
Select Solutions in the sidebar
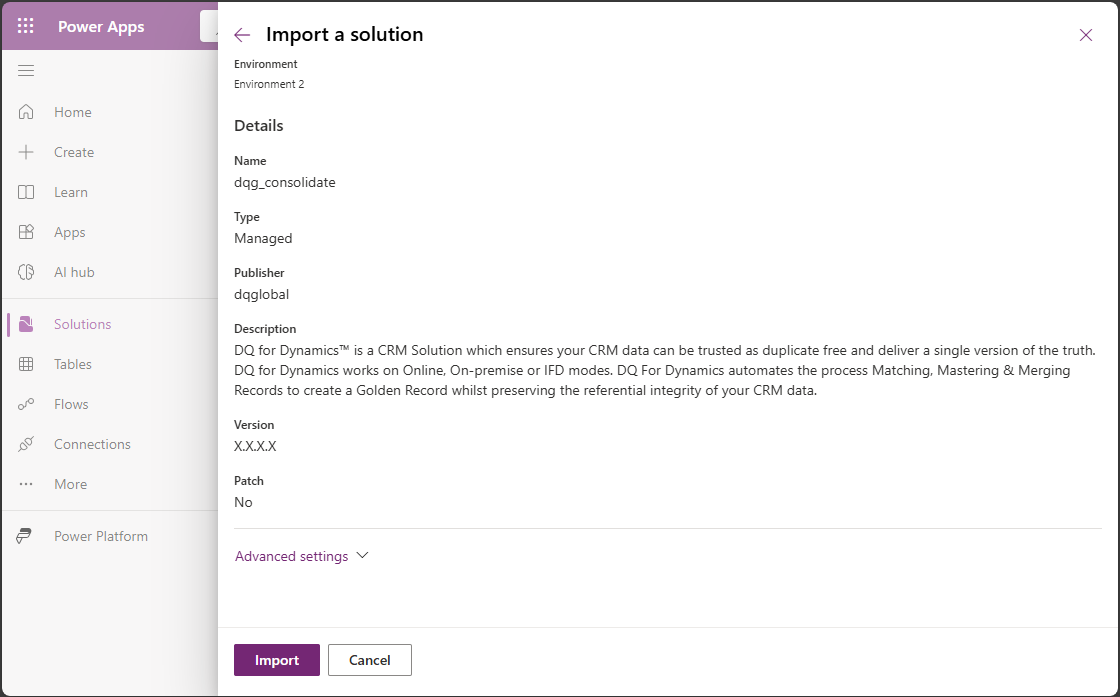83,324
